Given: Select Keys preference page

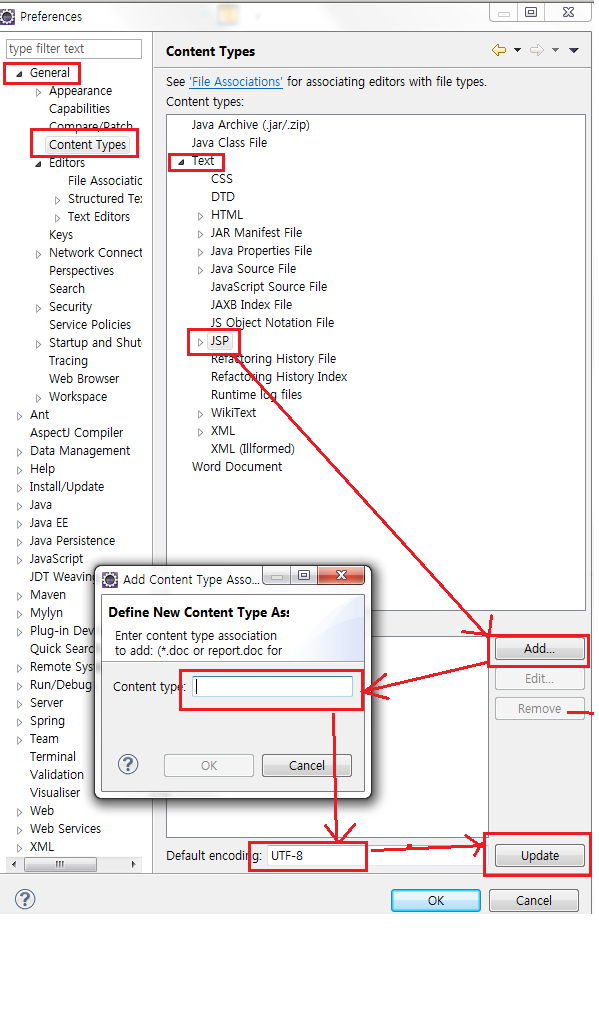Looking at the screenshot, I should 61,235.
